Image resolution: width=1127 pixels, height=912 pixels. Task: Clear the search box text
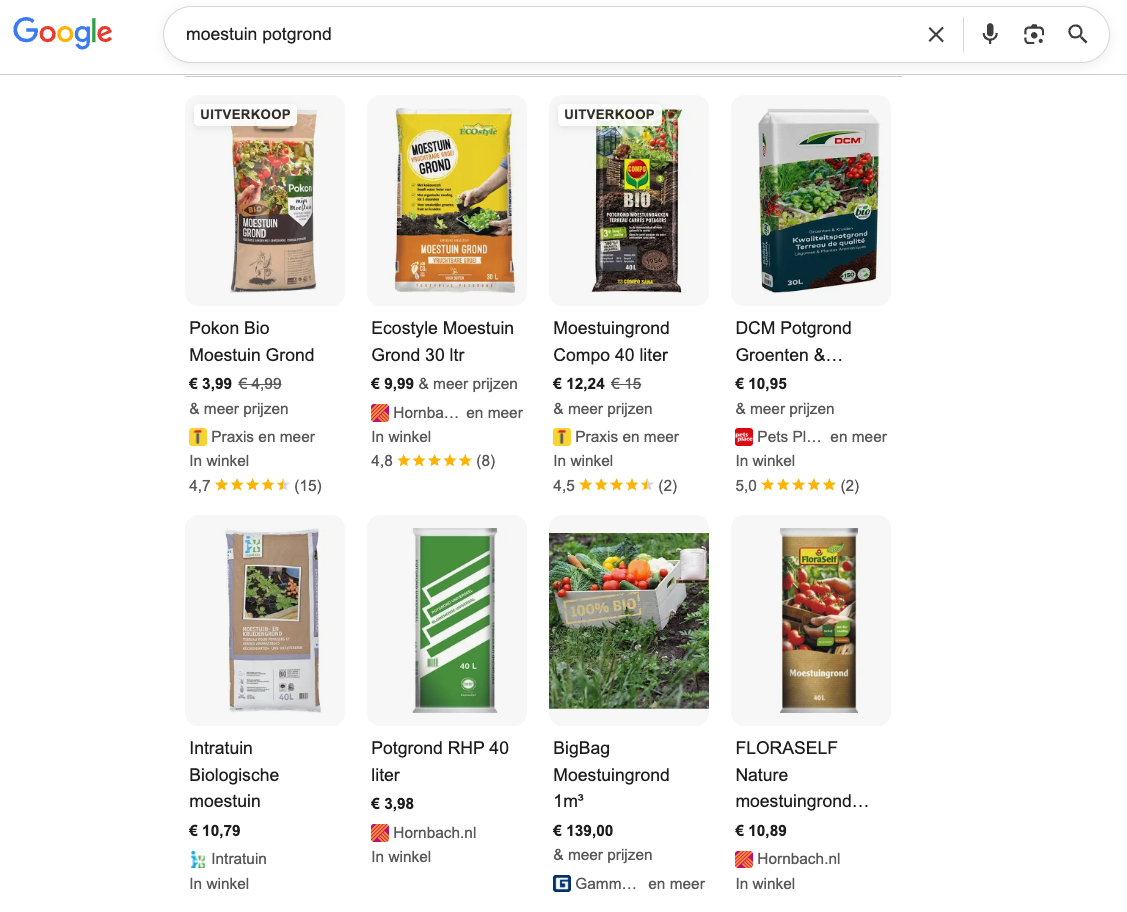(x=936, y=35)
